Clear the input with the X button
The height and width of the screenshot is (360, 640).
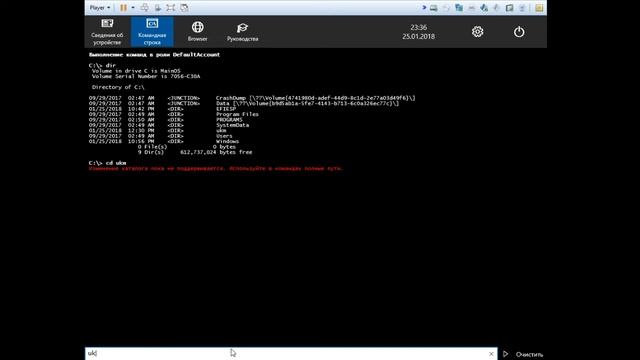pos(491,354)
